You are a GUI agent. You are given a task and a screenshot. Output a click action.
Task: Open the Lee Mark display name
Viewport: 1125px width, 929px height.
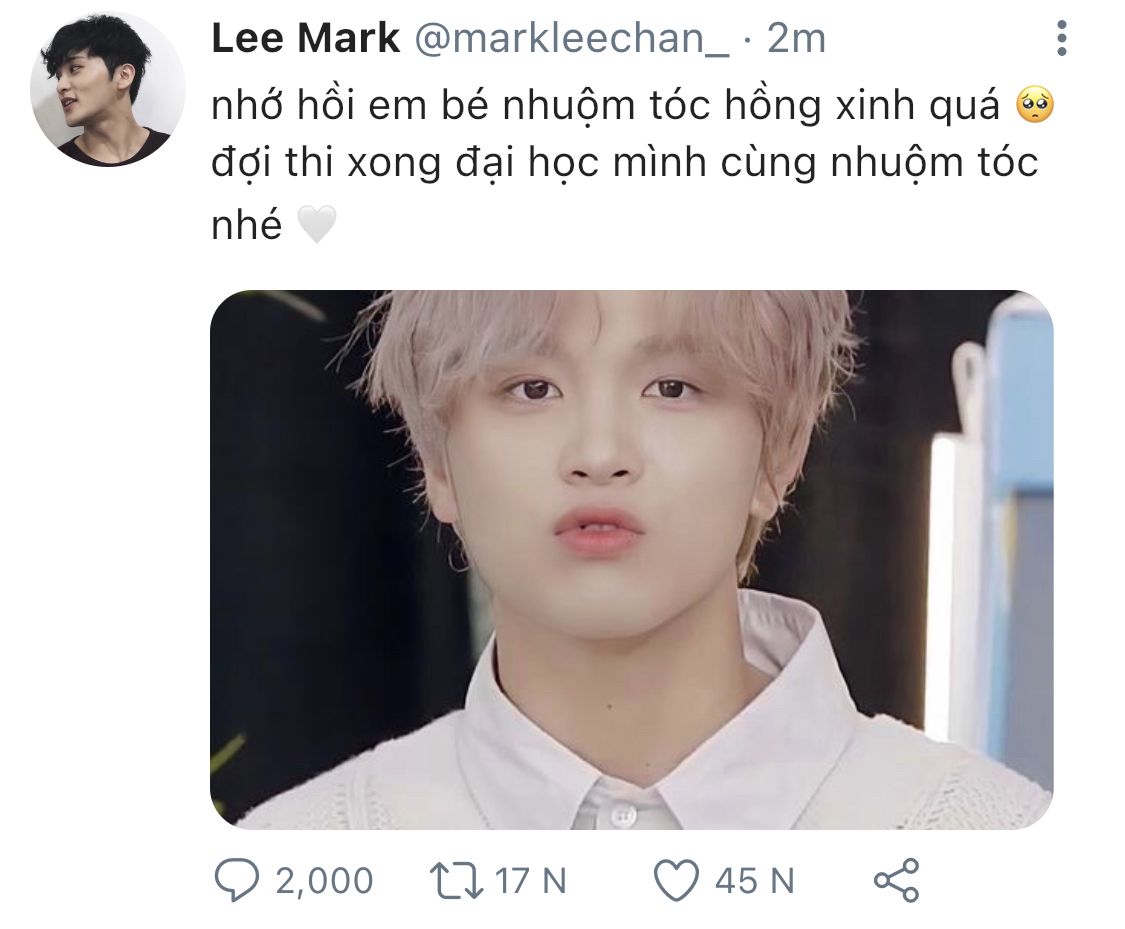tap(306, 37)
